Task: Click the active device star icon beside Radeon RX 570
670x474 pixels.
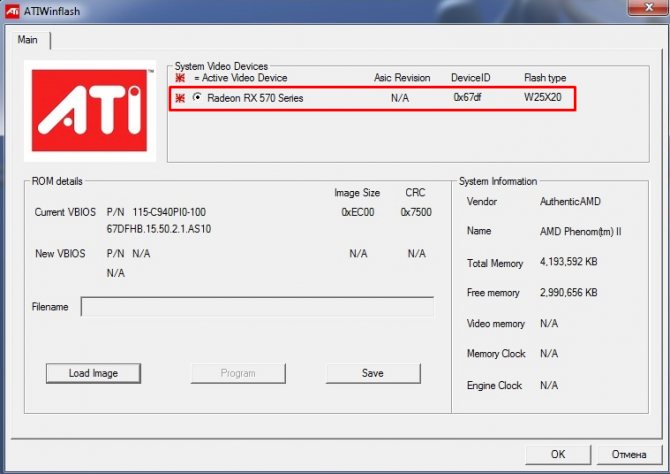Action: coord(180,98)
